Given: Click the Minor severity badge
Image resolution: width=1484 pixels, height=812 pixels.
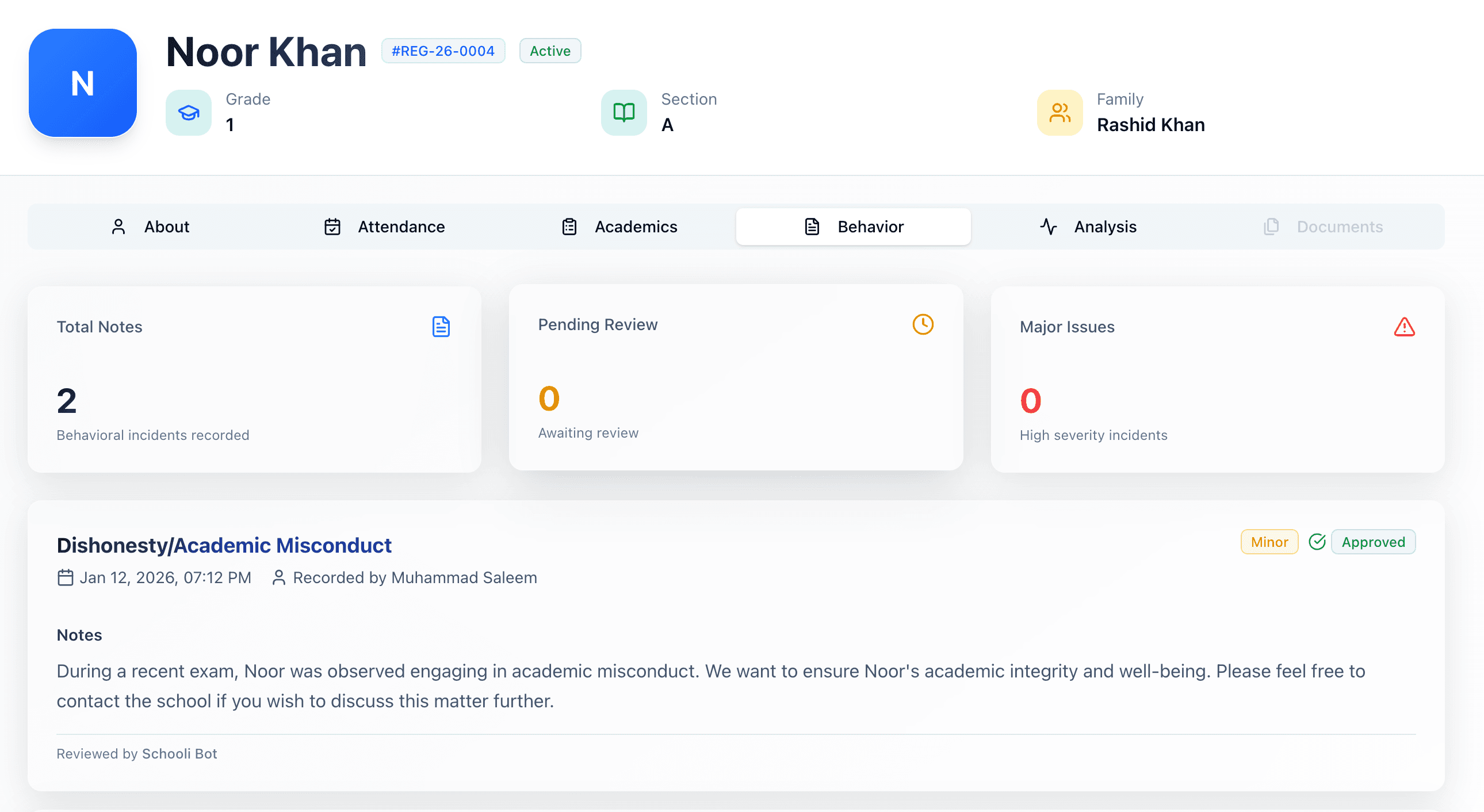Looking at the screenshot, I should pyautogui.click(x=1269, y=541).
